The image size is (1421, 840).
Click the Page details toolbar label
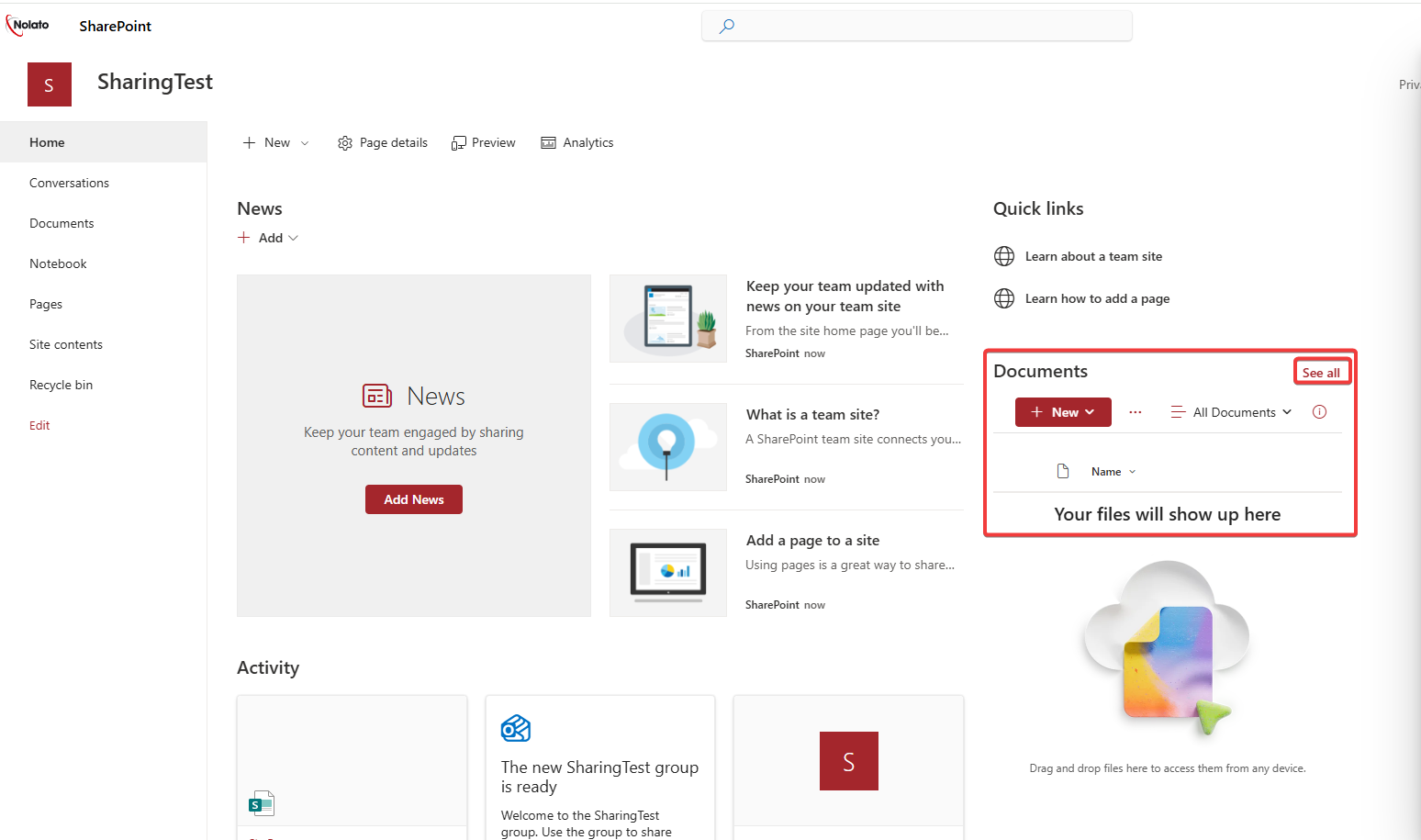393,142
